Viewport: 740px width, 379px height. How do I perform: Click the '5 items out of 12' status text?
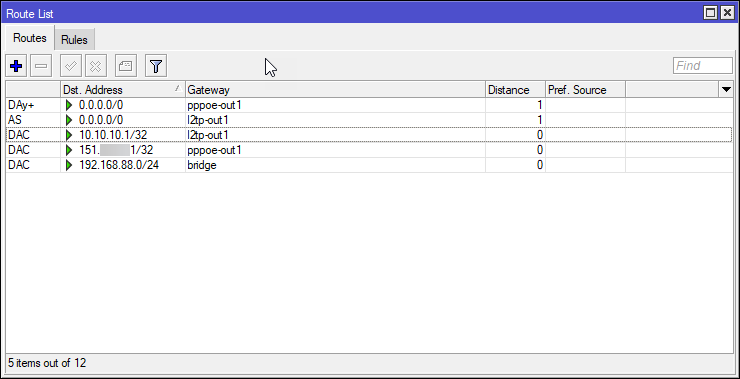[x=47, y=363]
